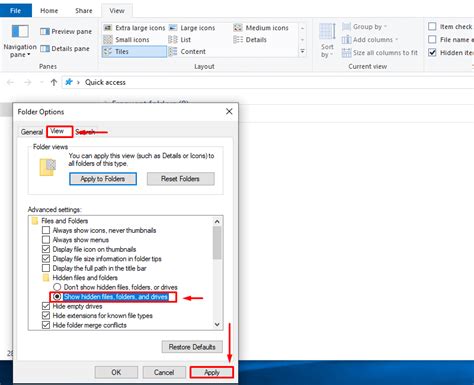The height and width of the screenshot is (385, 474).
Task: Check Display the full path in title bar
Action: pyautogui.click(x=46, y=268)
